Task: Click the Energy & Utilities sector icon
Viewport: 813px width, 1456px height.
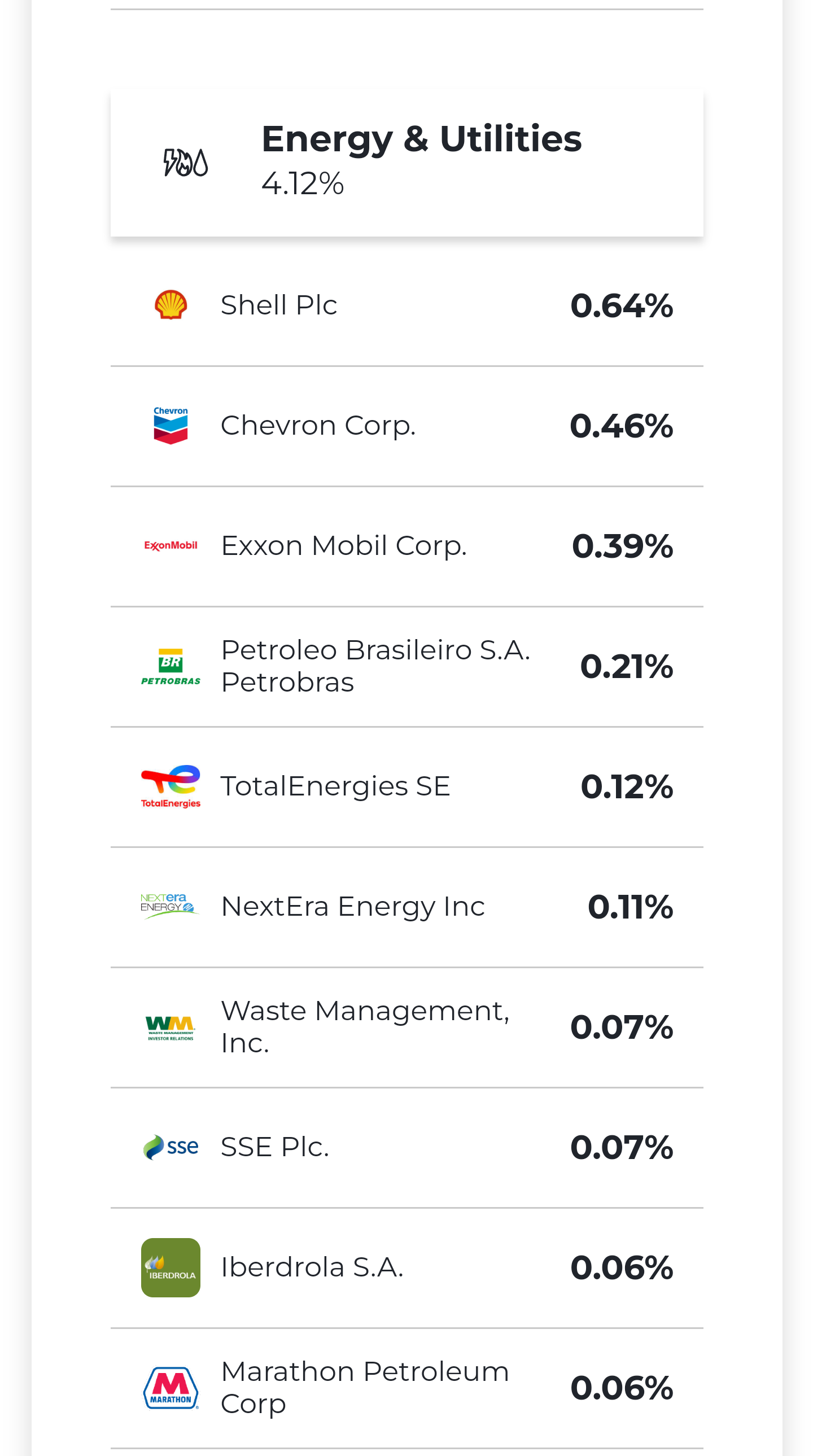Action: pos(185,163)
